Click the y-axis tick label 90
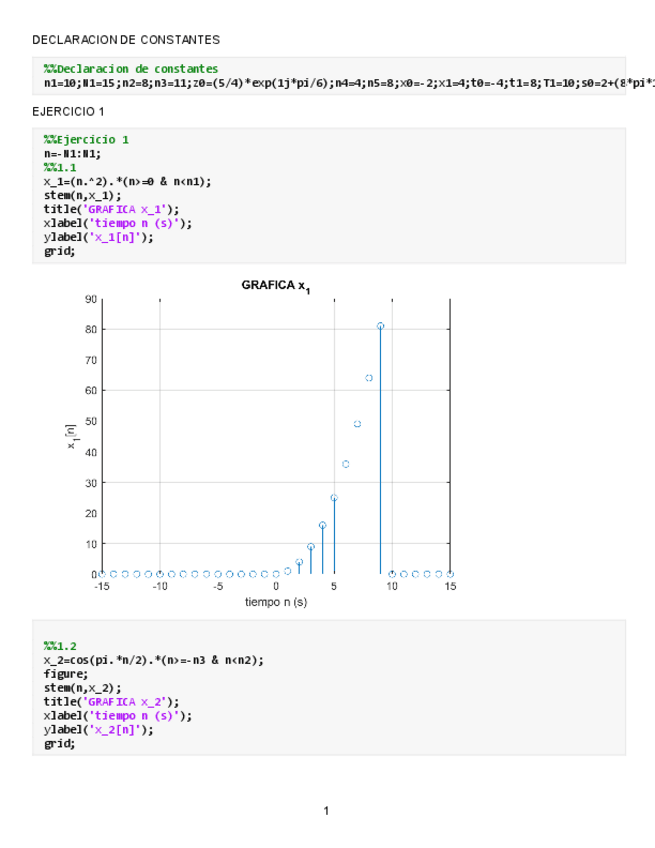Image resolution: width=655 pixels, height=848 pixels. tap(90, 299)
